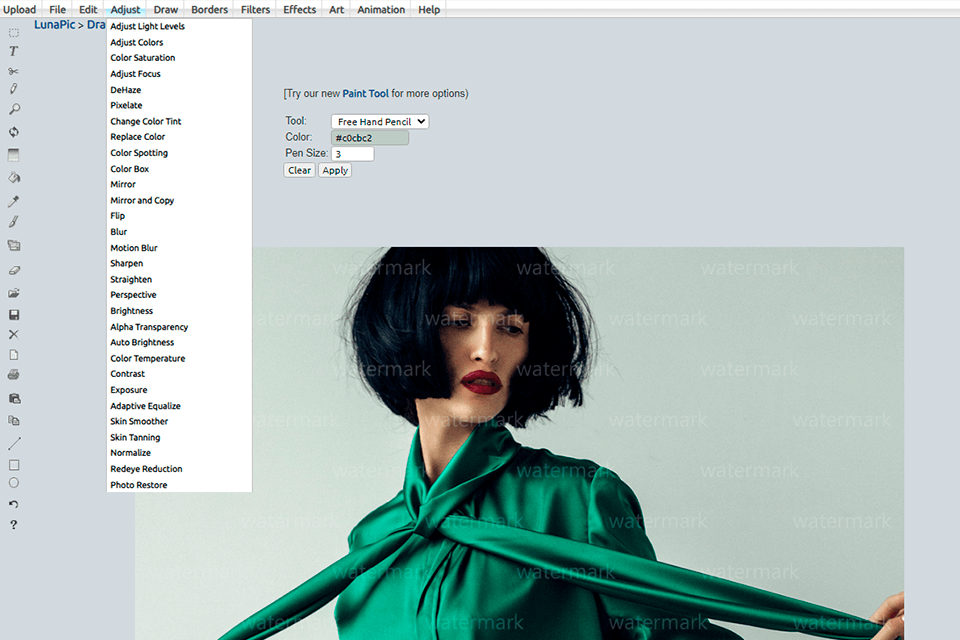
Task: Click the undo arrow icon
Action: [14, 504]
